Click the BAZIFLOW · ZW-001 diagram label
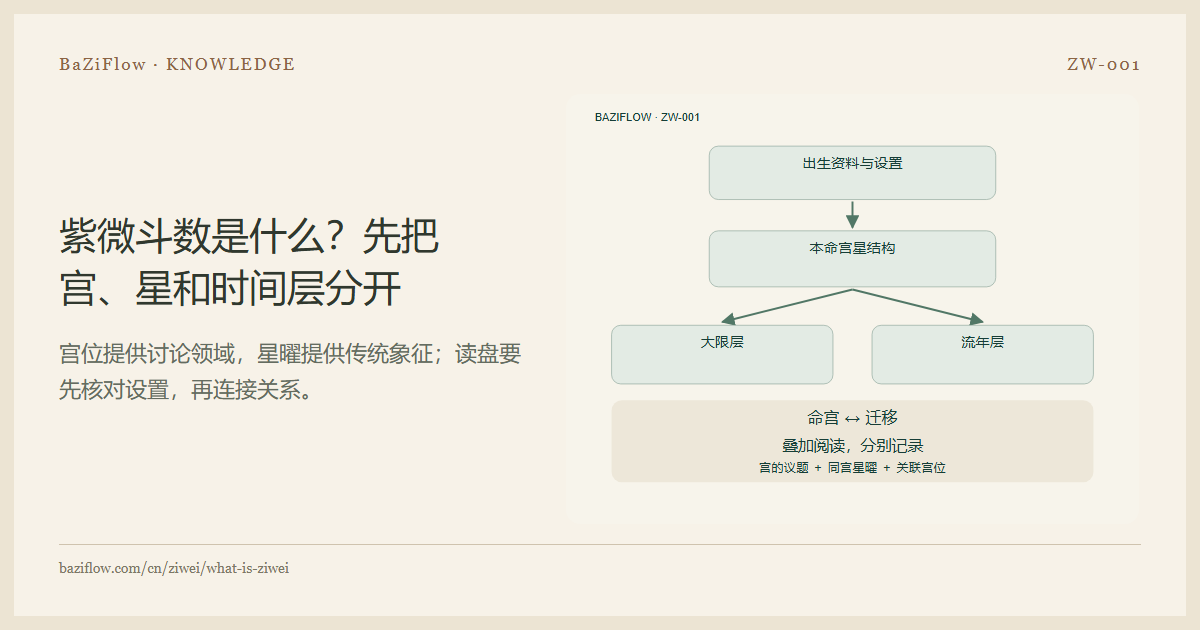The image size is (1200, 630). (x=647, y=117)
